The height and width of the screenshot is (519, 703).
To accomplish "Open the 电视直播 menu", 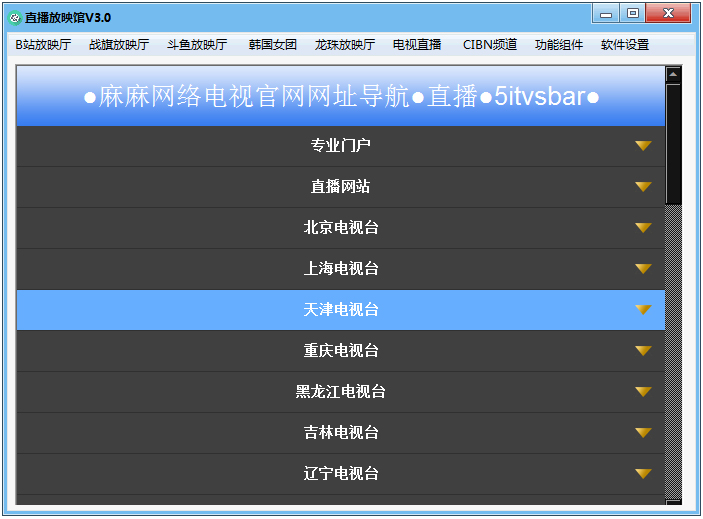I will tap(417, 45).
